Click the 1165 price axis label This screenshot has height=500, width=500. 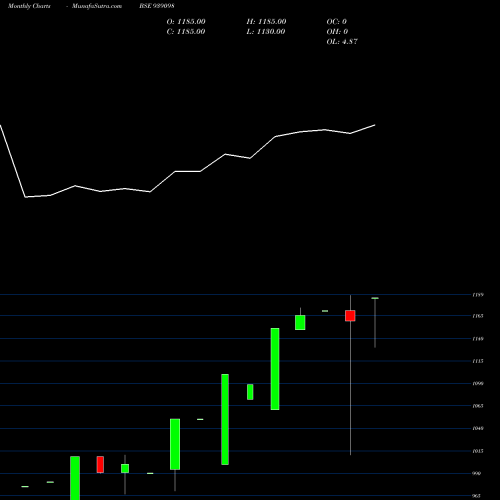coord(478,316)
